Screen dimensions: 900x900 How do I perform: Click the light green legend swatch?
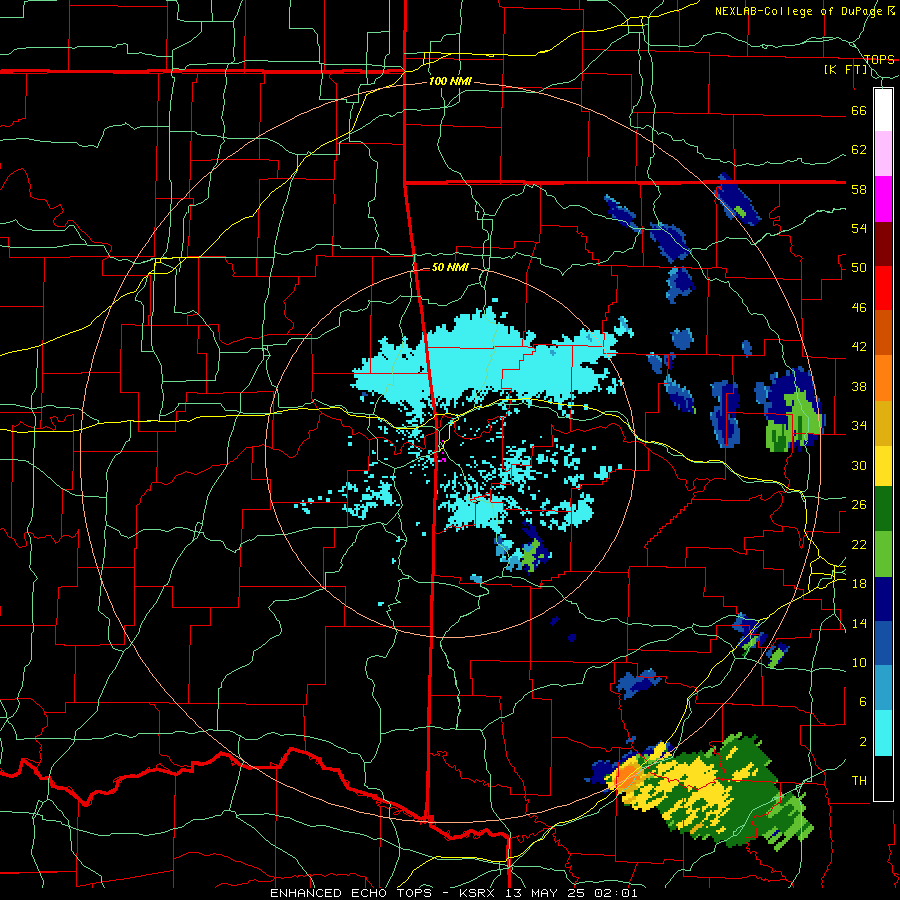tap(883, 553)
